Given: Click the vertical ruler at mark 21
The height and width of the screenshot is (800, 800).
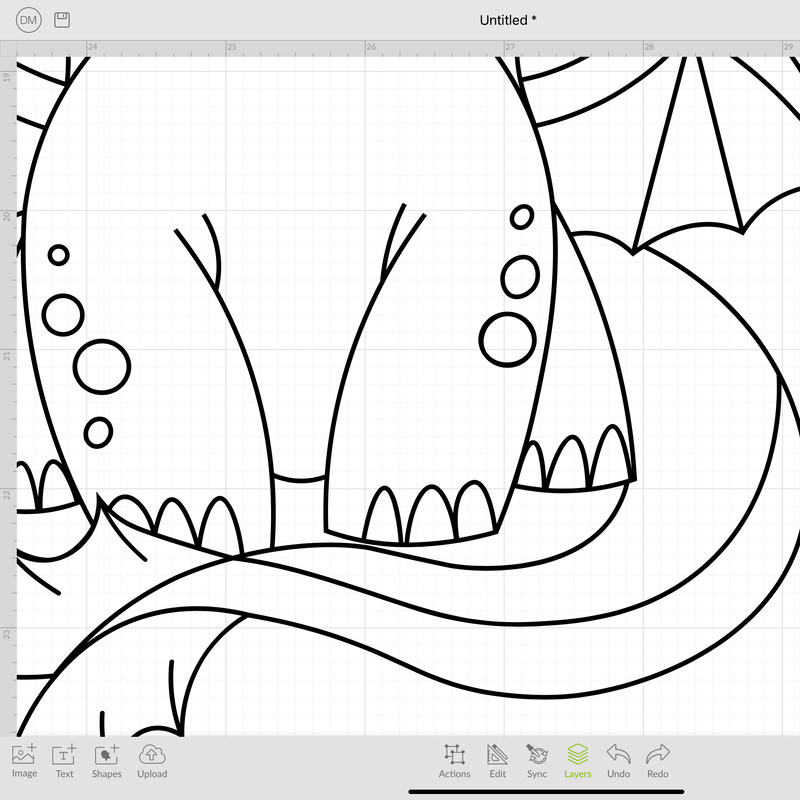Looking at the screenshot, I should pyautogui.click(x=7, y=356).
